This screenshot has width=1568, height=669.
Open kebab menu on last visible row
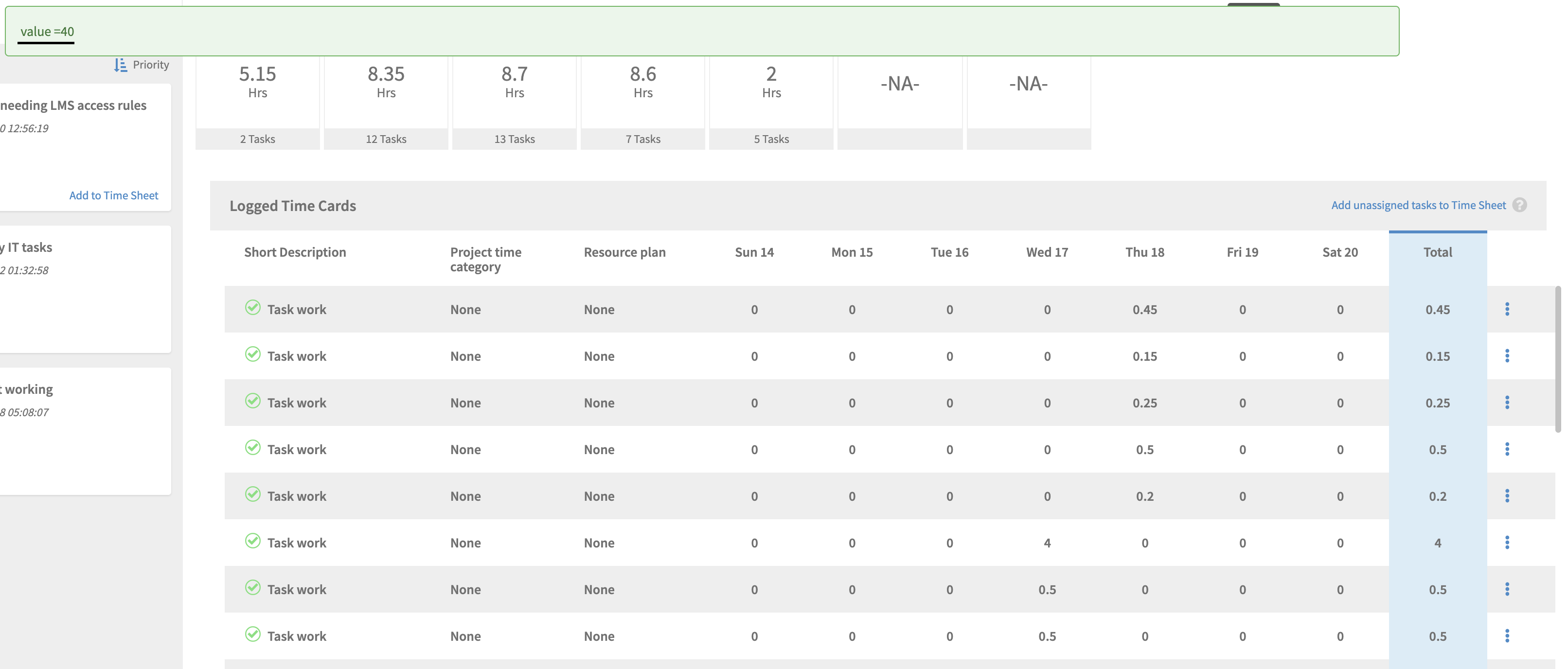1507,636
